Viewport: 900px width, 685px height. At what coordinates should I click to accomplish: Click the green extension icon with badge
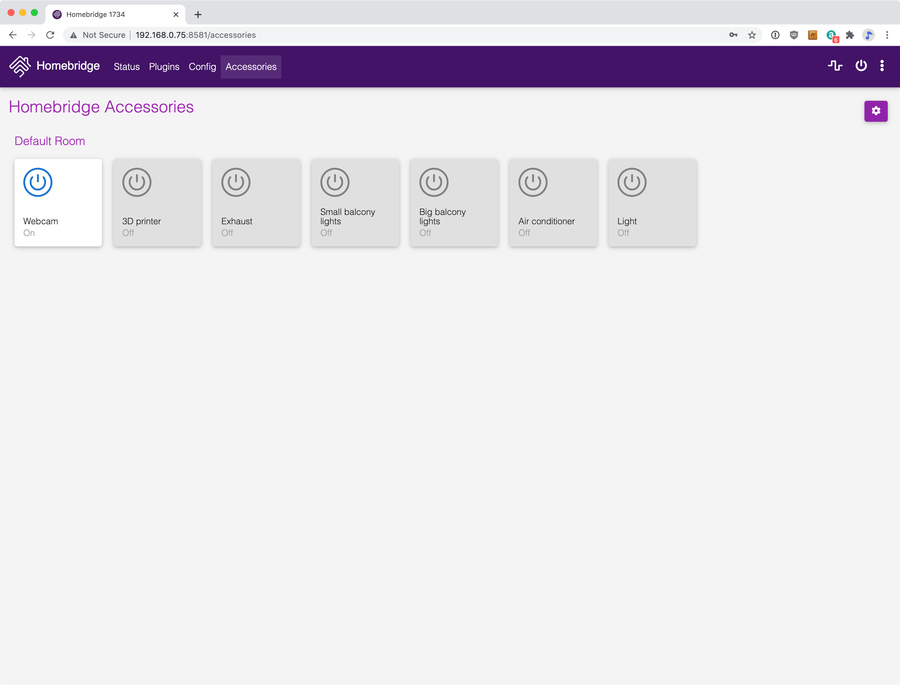click(x=832, y=36)
